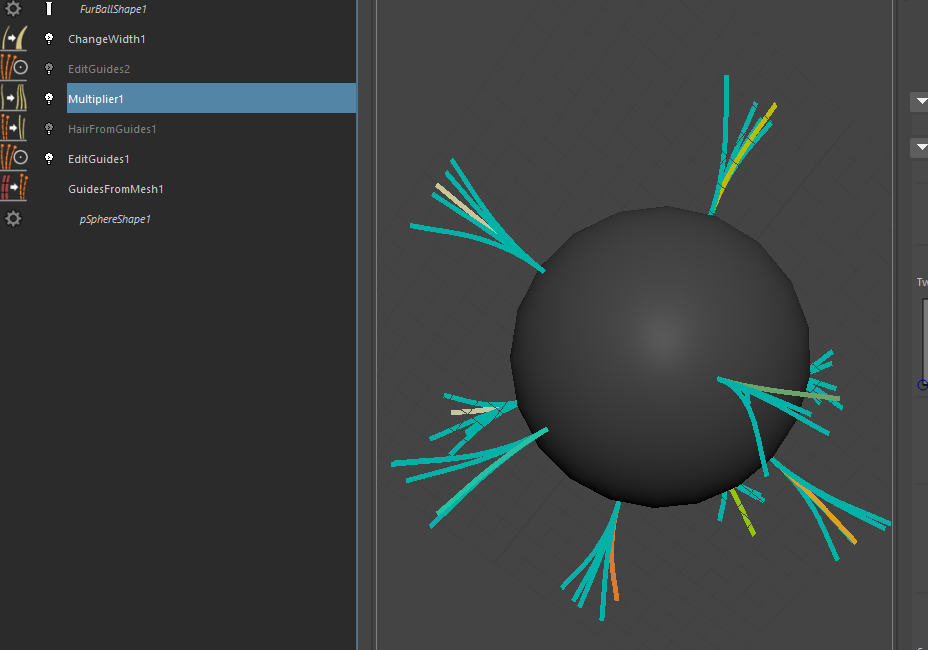Click the gear icon beside pSphereShape1
Image resolution: width=928 pixels, height=650 pixels.
coord(13,219)
